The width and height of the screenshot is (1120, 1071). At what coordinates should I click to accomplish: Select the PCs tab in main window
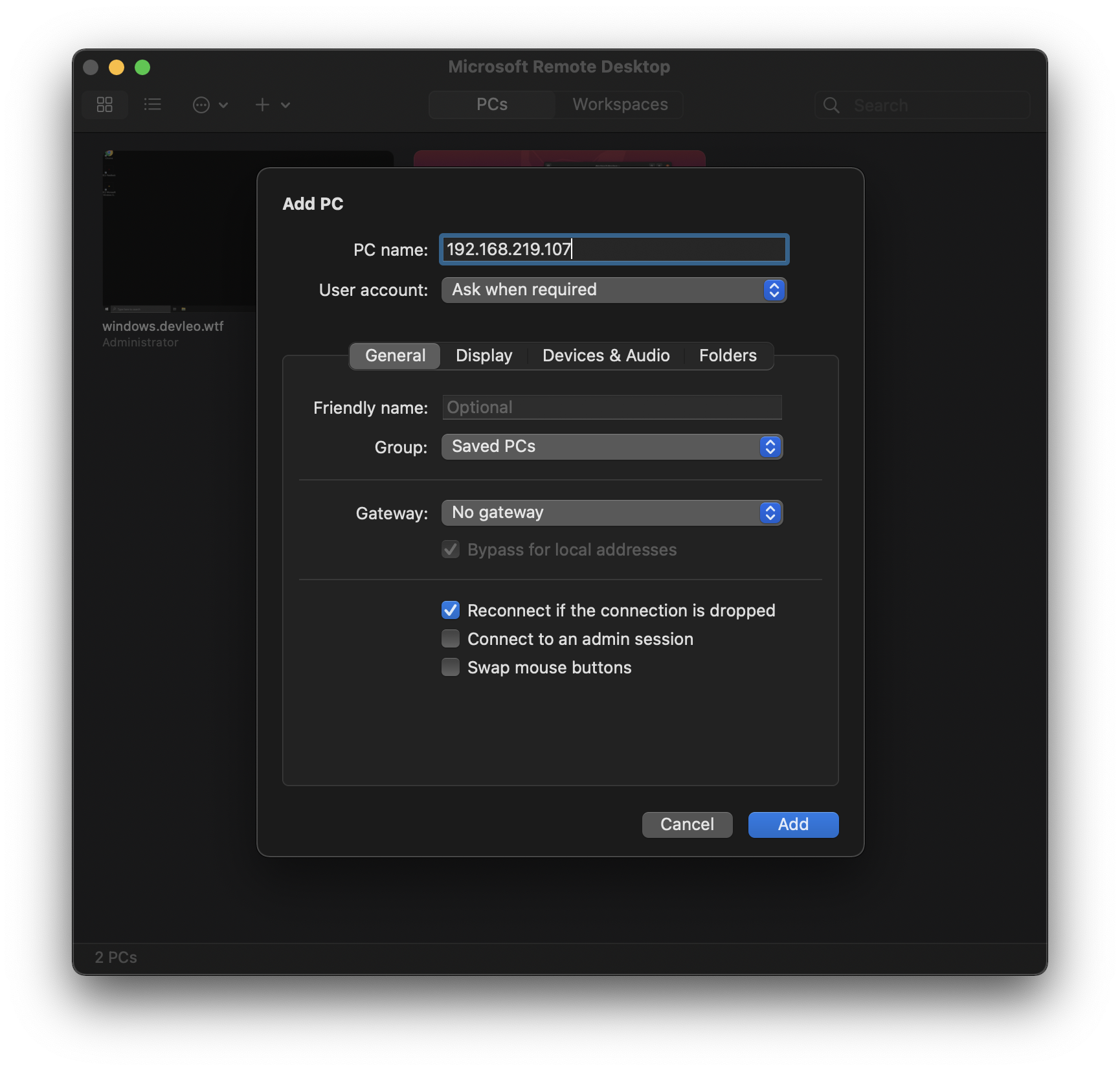click(x=492, y=105)
